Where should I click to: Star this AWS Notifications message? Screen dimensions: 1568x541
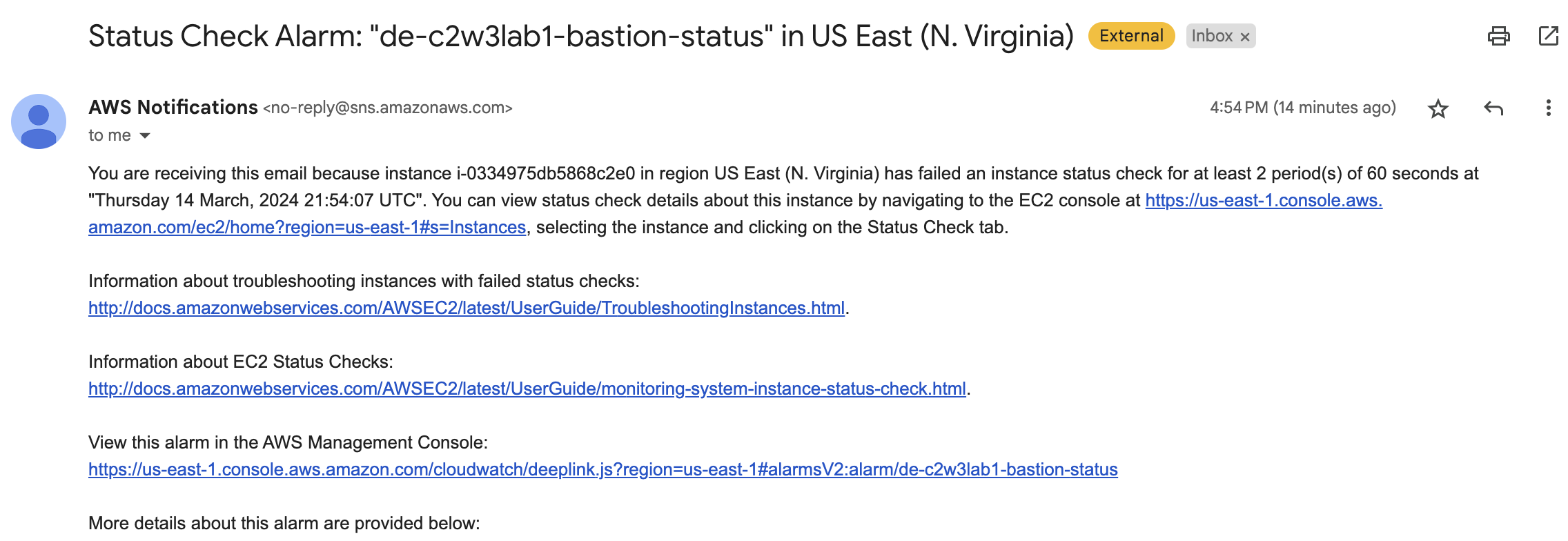click(1438, 108)
